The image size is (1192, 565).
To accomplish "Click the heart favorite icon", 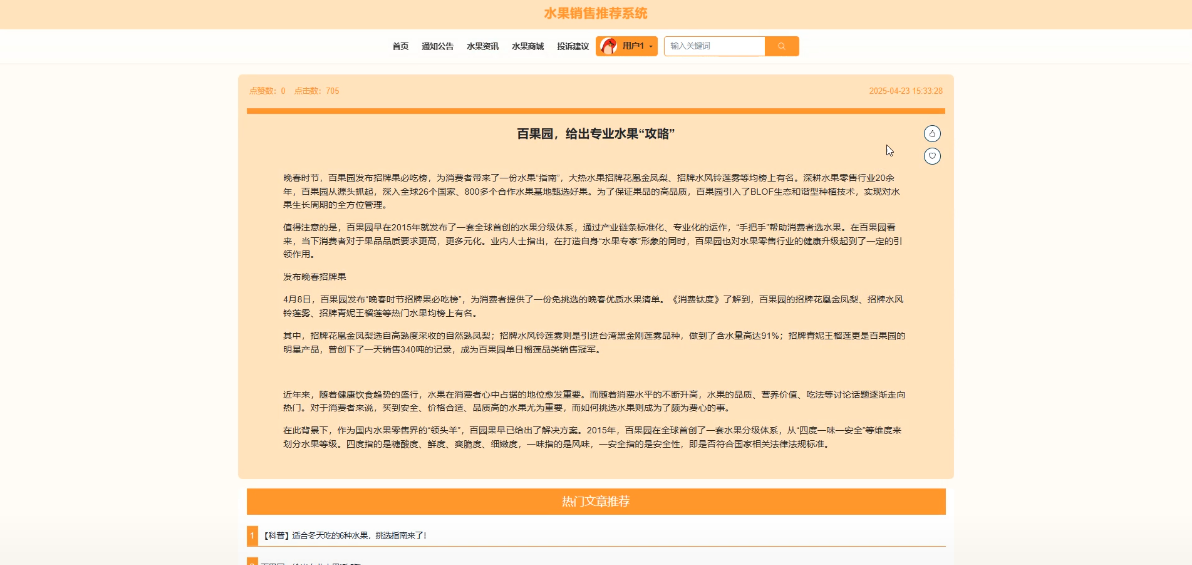I will (x=932, y=156).
